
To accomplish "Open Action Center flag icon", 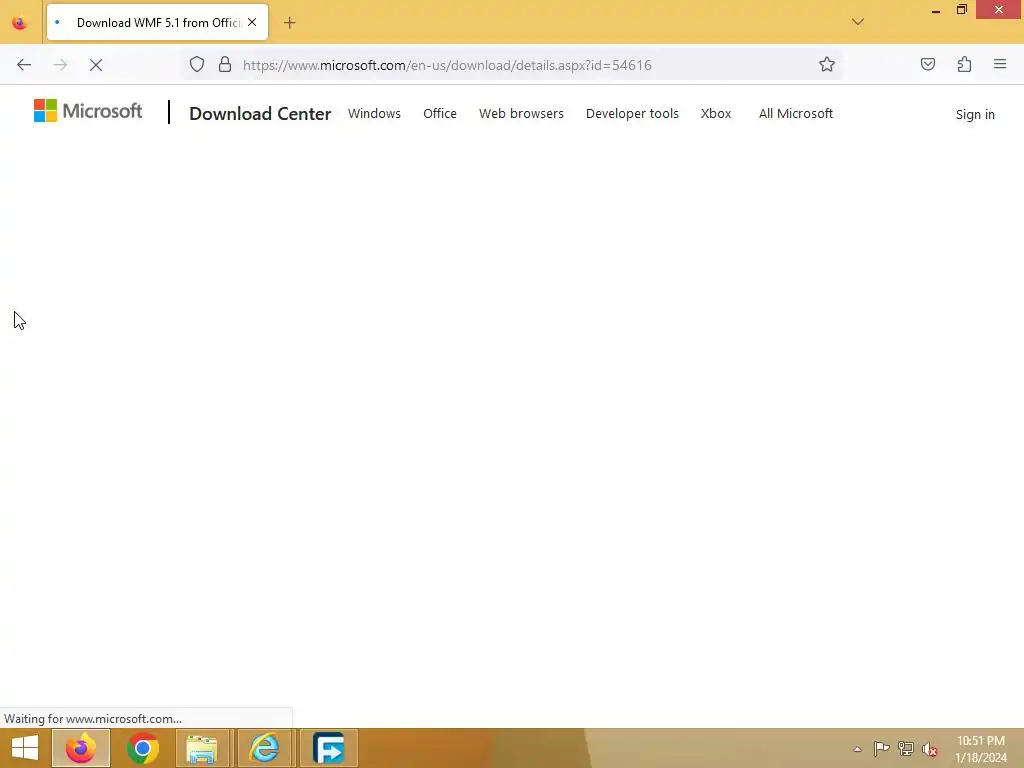I will tap(881, 748).
